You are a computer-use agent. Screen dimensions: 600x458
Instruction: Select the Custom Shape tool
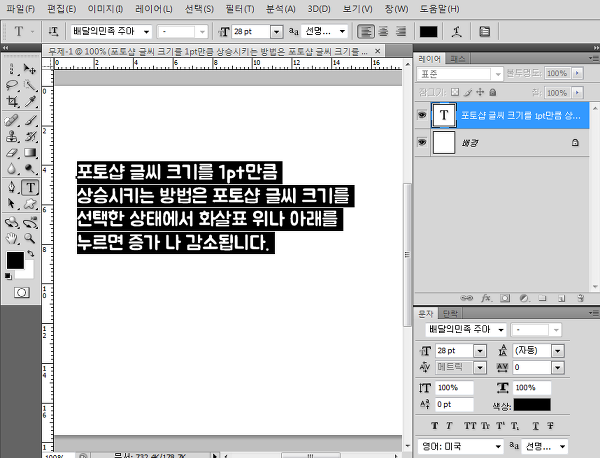(29, 203)
